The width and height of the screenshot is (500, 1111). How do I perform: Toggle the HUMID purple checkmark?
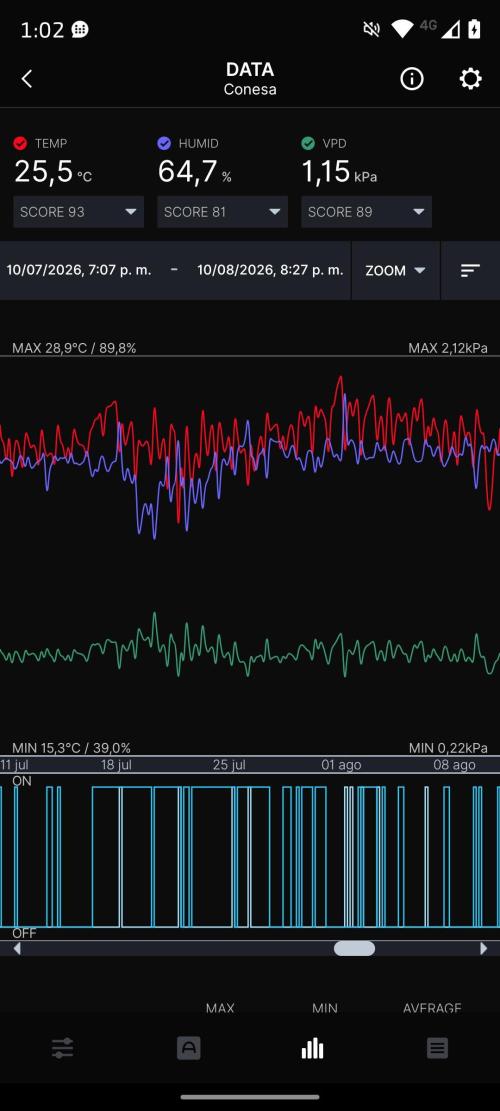point(164,144)
